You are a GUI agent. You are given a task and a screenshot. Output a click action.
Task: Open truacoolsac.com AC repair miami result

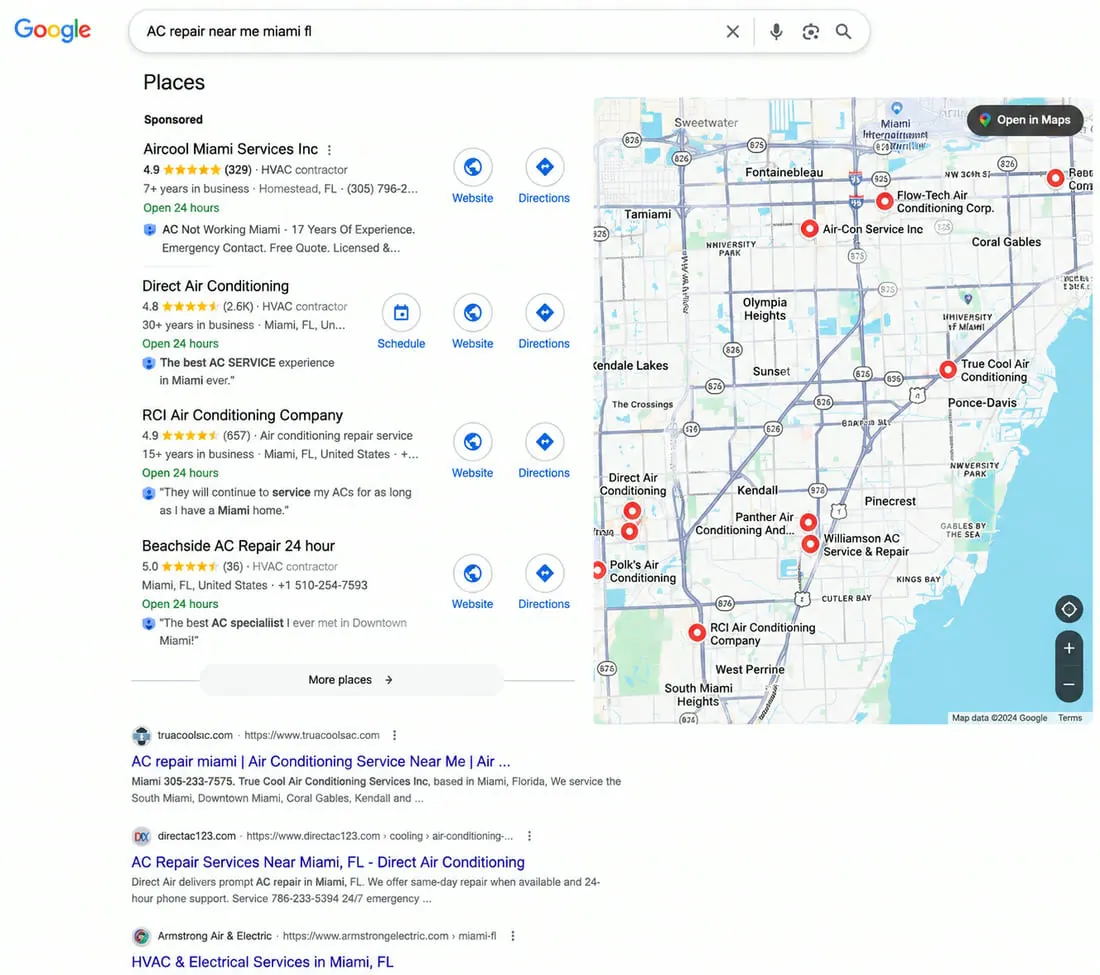click(321, 762)
